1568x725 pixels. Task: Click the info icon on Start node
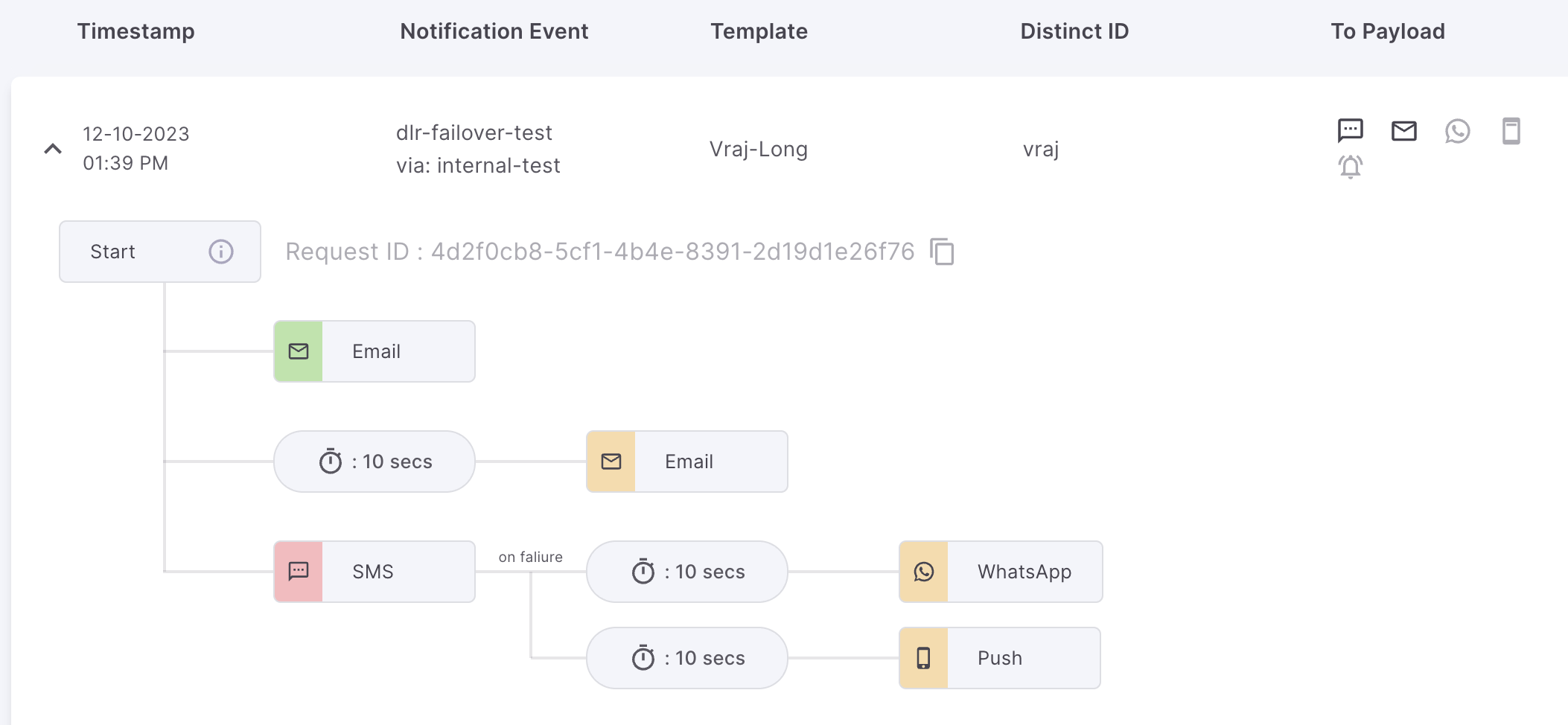(x=221, y=252)
